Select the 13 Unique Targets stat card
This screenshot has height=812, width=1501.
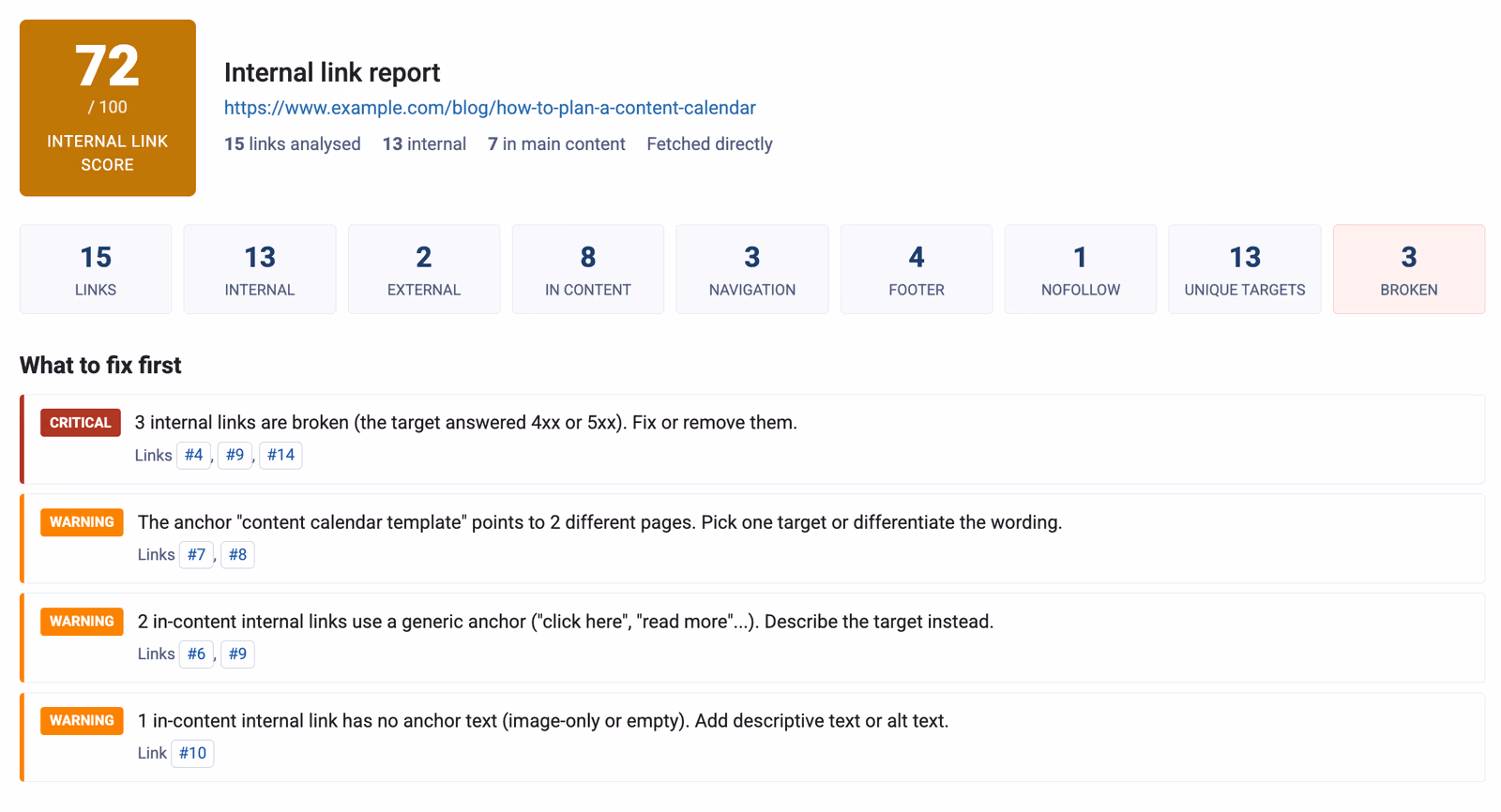coord(1245,269)
